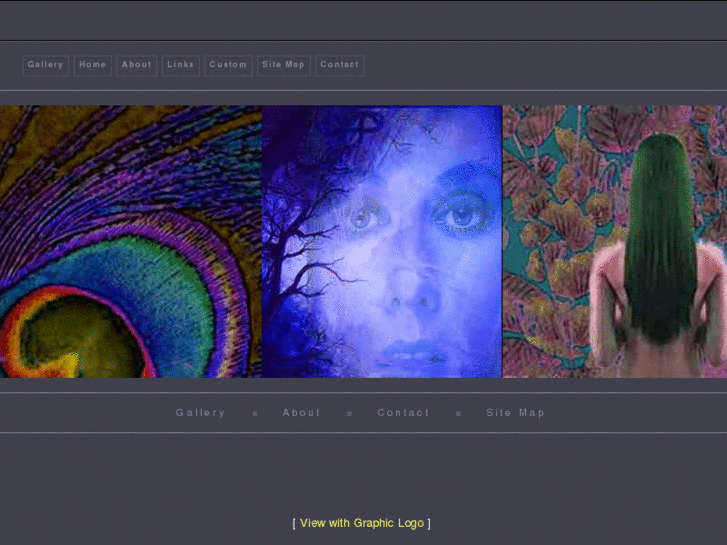This screenshot has width=727, height=545.
Task: Open the Links page button
Action: [x=181, y=65]
